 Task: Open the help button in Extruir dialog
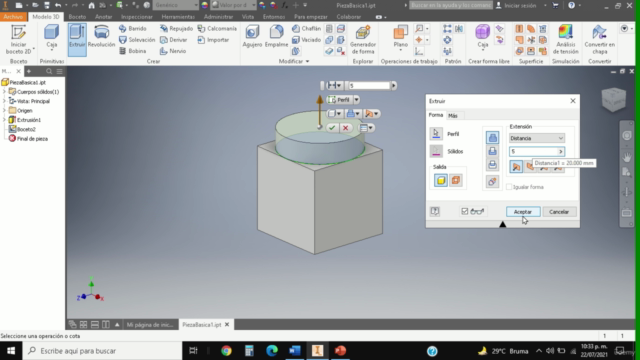click(435, 211)
